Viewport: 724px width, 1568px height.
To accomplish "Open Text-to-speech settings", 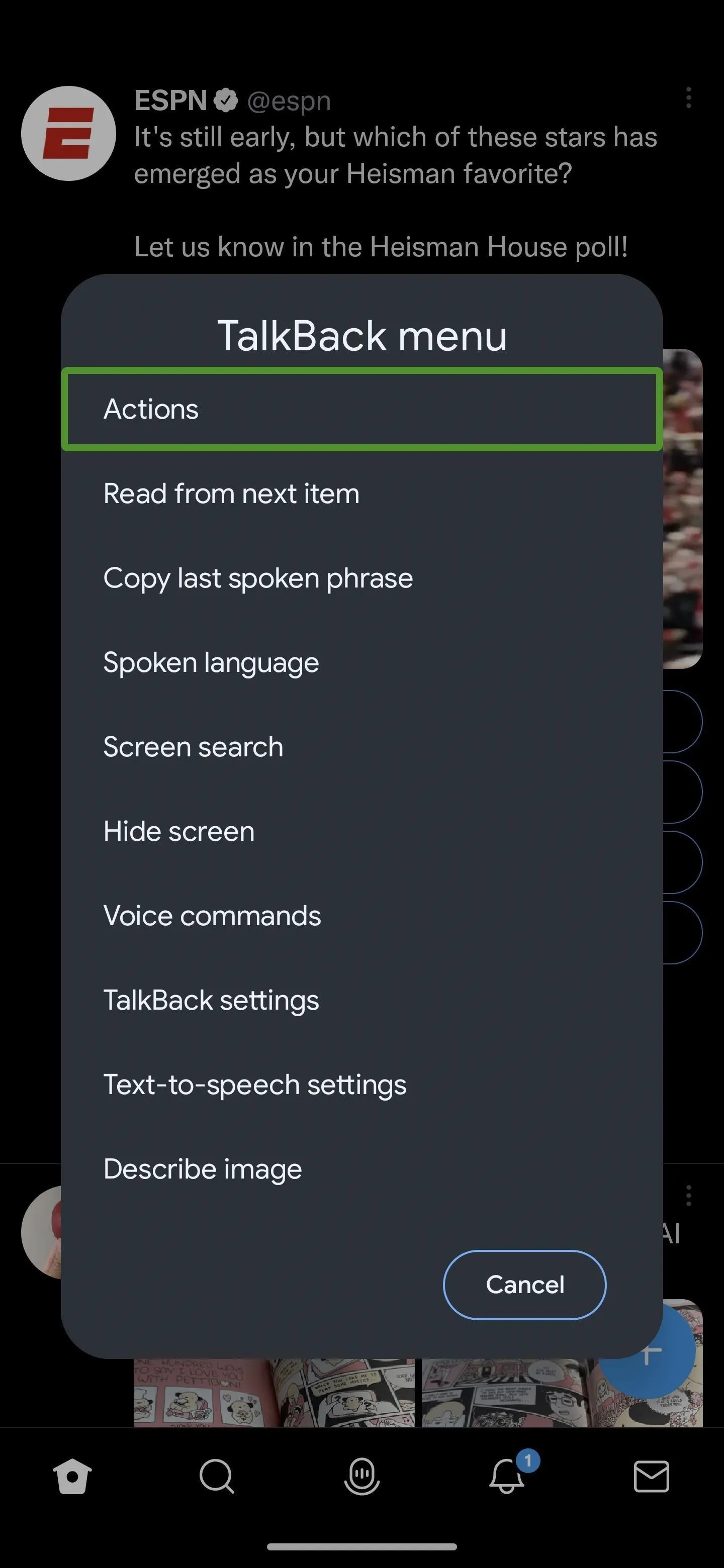I will pyautogui.click(x=361, y=1085).
